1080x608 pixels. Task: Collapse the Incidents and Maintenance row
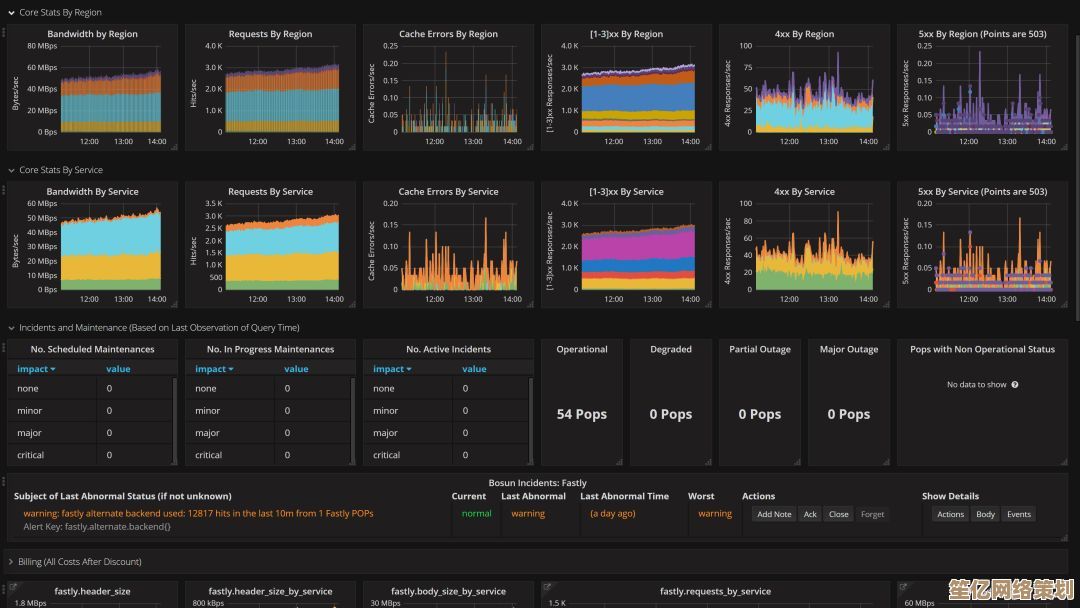pyautogui.click(x=11, y=328)
